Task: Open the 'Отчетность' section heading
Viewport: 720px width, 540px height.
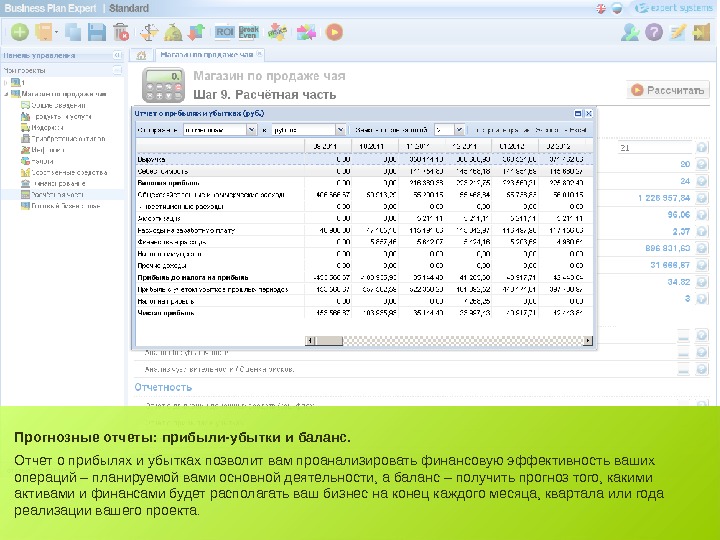Action: coord(163,387)
